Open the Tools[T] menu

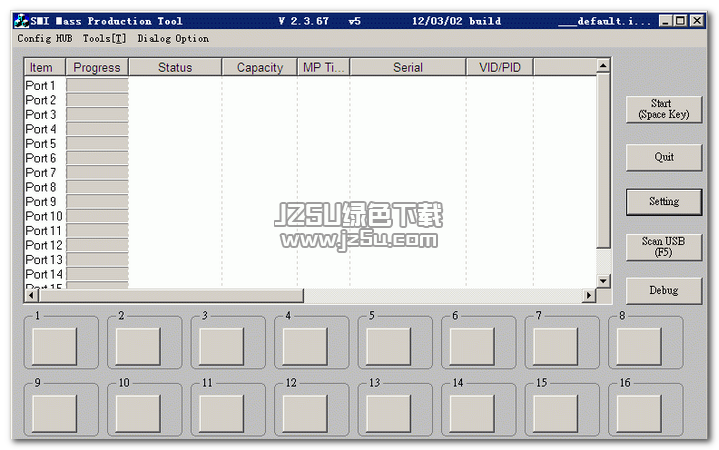(x=104, y=39)
